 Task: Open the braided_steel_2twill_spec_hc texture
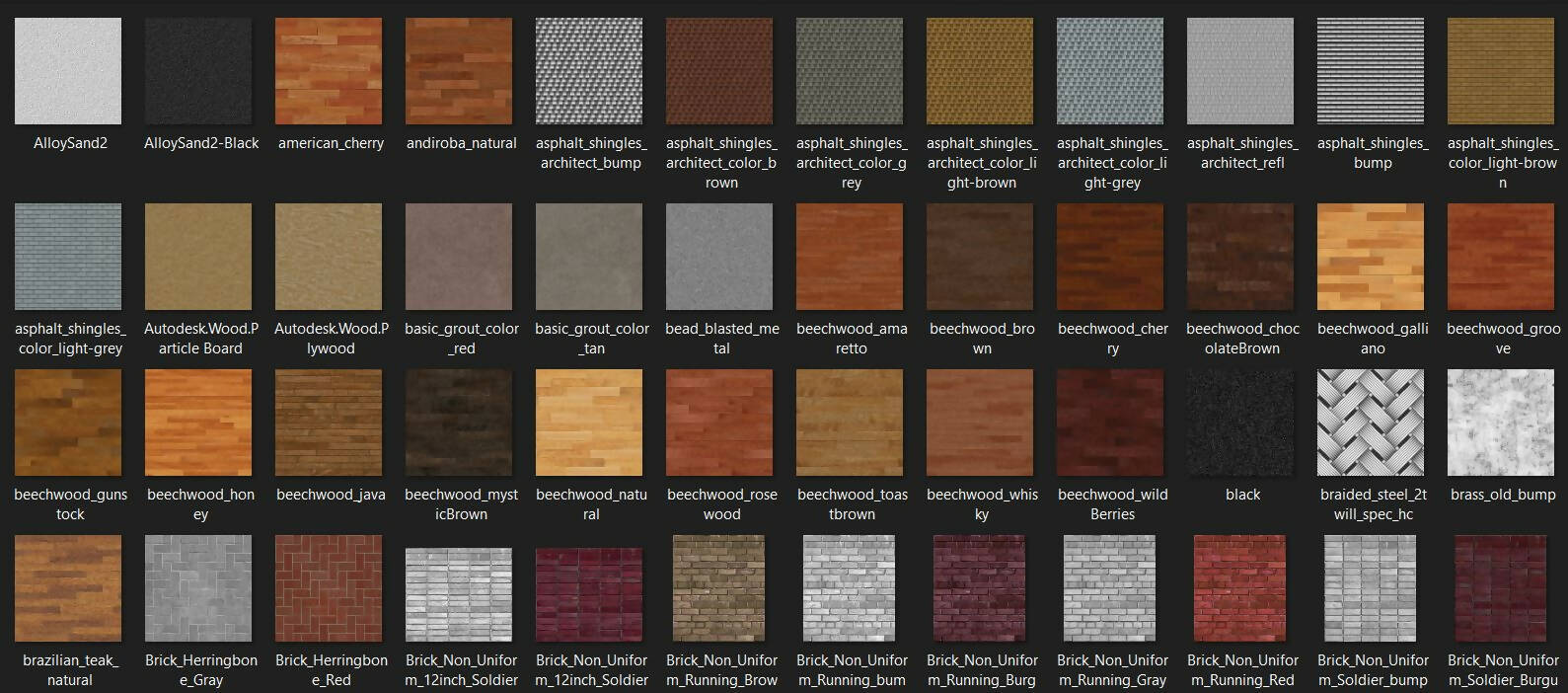tap(1371, 423)
